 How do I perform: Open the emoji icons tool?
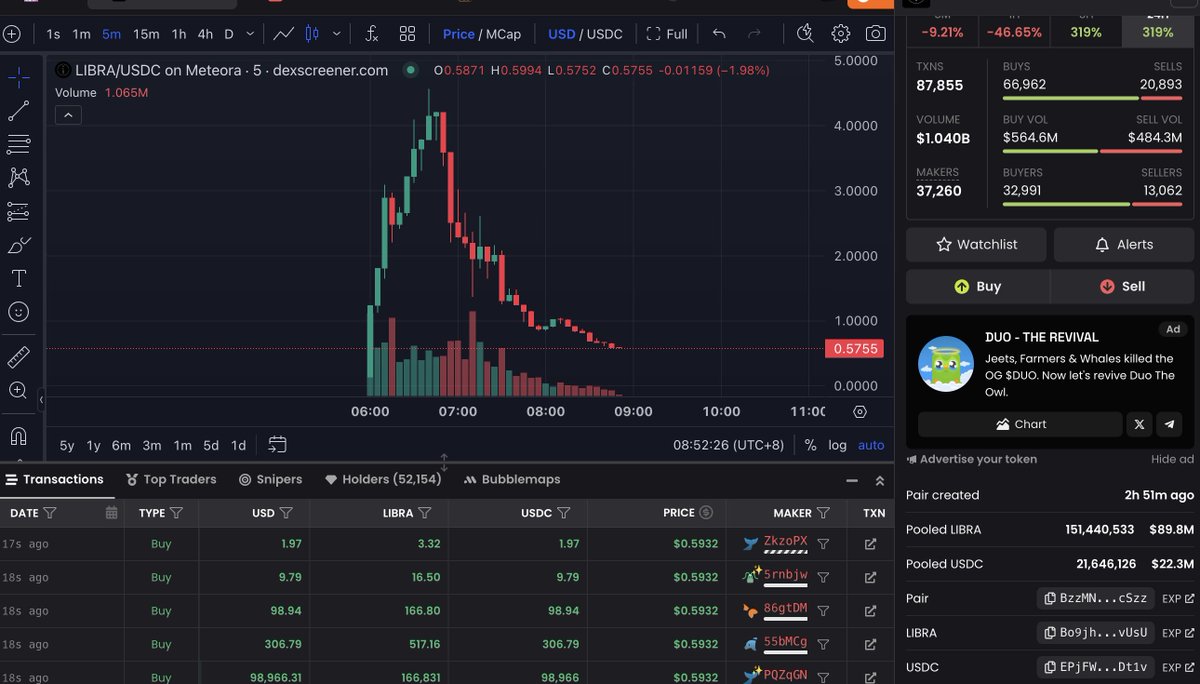tap(18, 312)
